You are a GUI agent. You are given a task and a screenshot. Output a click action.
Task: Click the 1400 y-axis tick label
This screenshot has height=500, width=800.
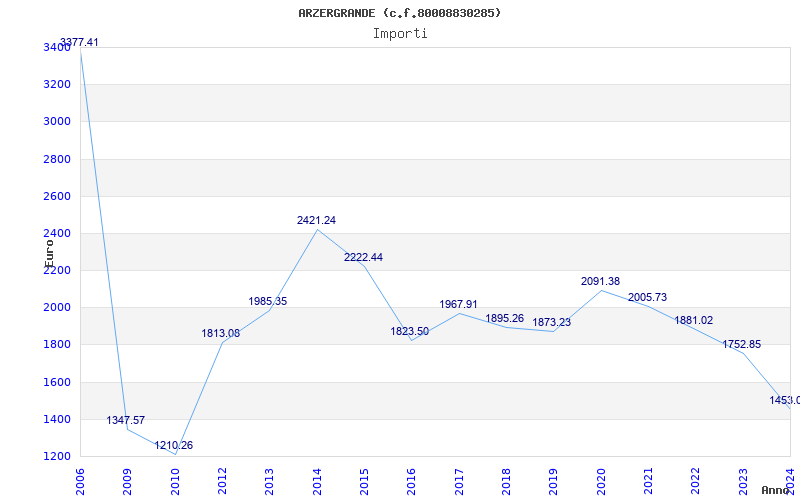pyautogui.click(x=57, y=419)
